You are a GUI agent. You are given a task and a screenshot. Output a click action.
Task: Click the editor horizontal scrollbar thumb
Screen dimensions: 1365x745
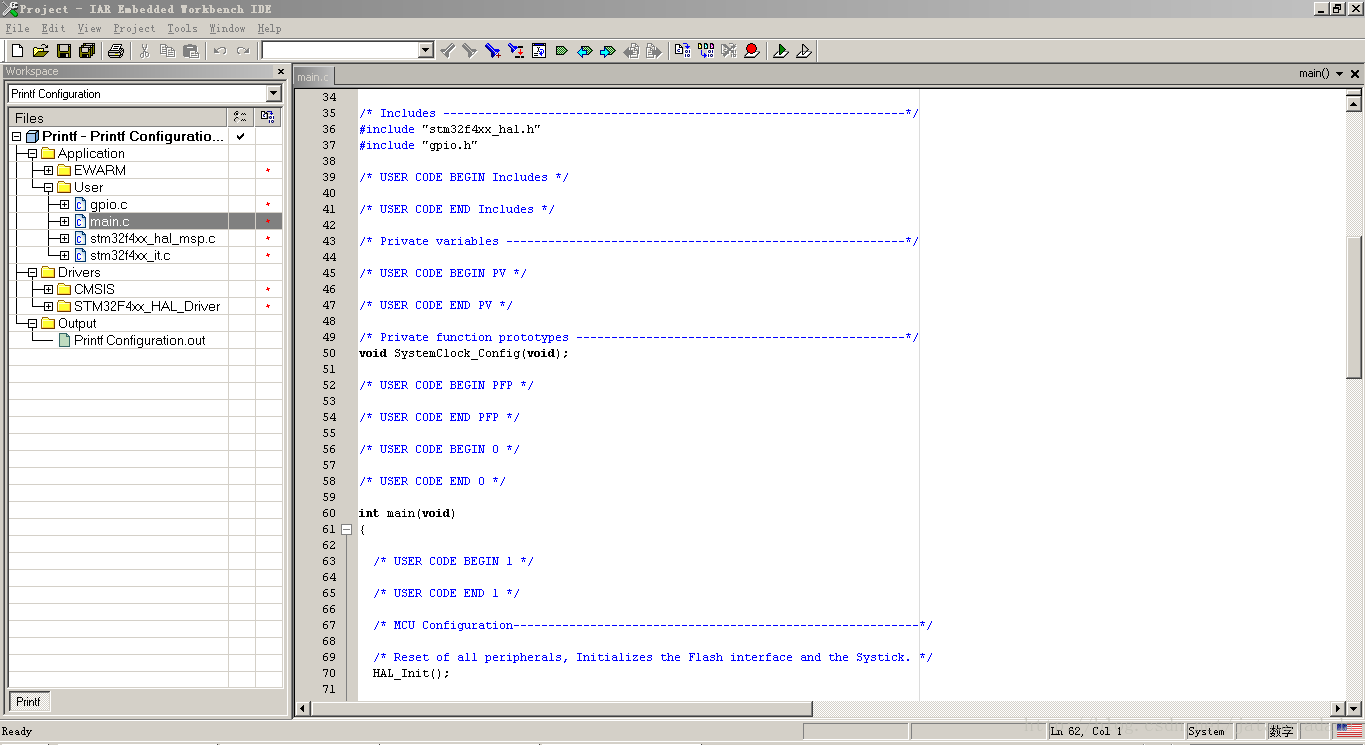[561, 709]
